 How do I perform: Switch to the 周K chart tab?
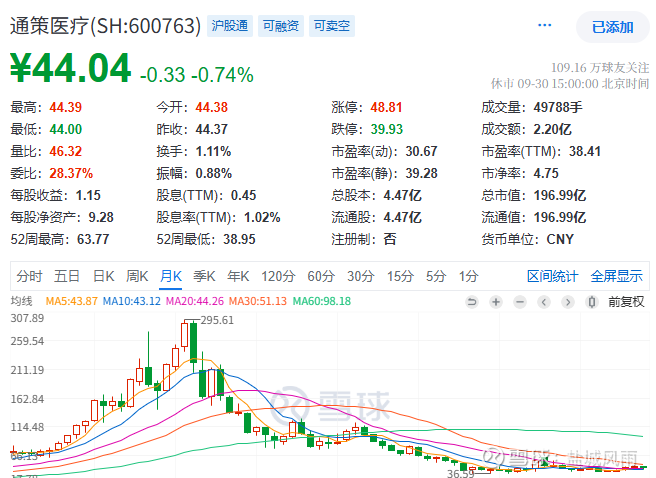137,276
